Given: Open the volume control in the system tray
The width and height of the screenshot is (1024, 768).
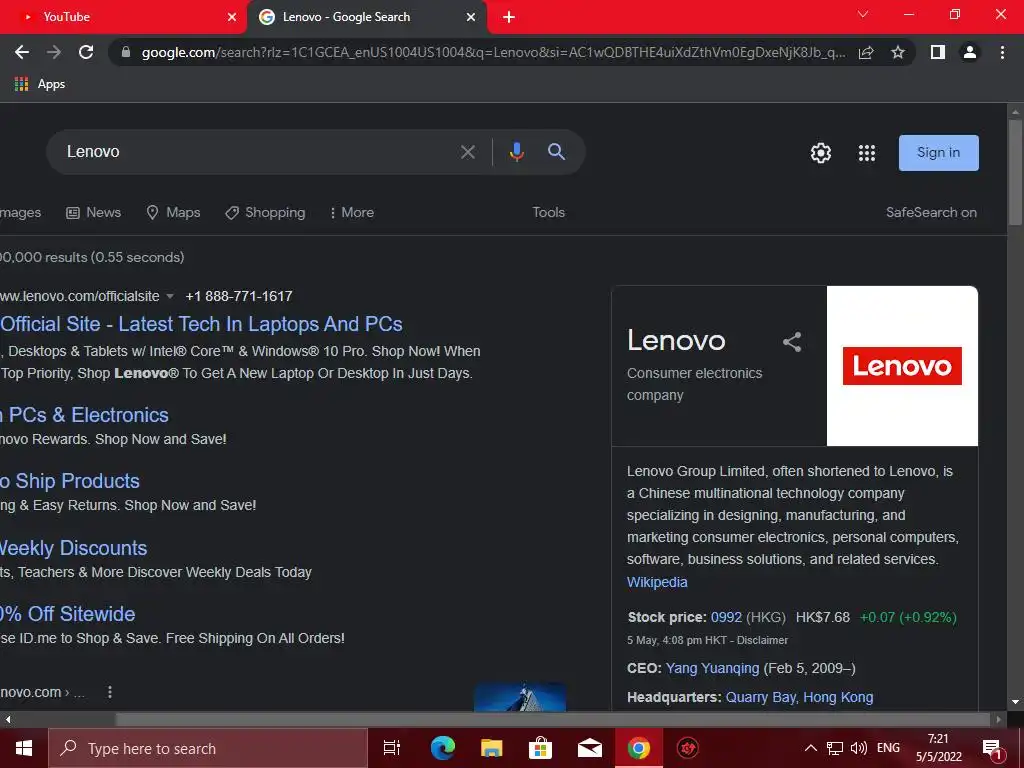Looking at the screenshot, I should [x=859, y=748].
